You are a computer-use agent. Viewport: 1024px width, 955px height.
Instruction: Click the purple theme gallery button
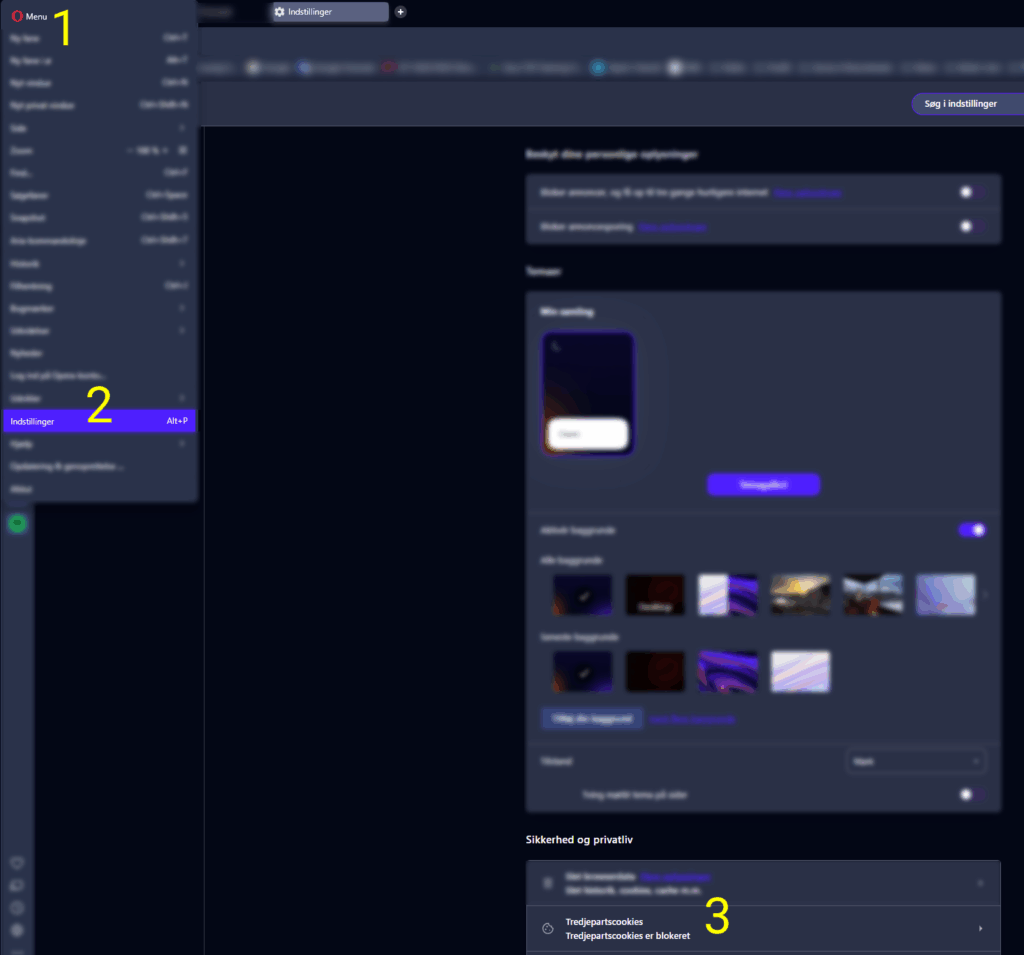pos(763,484)
